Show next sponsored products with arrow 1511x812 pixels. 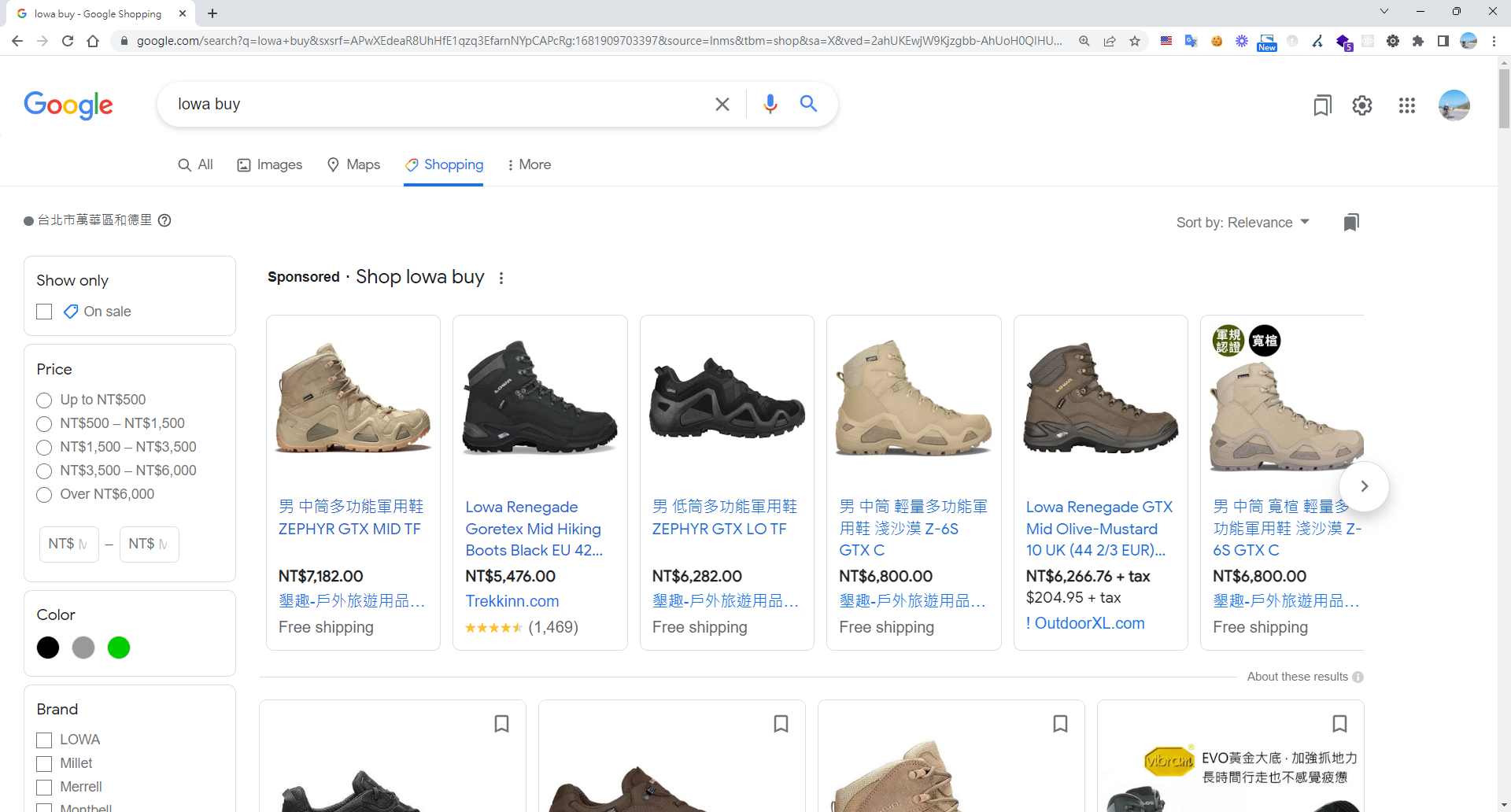tap(1364, 486)
